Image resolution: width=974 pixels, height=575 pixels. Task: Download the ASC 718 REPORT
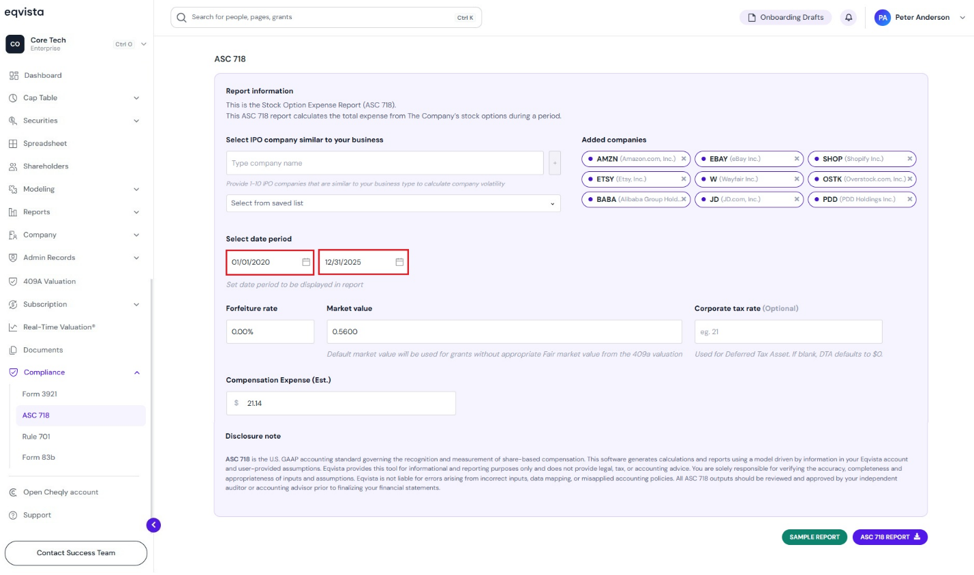pyautogui.click(x=890, y=537)
